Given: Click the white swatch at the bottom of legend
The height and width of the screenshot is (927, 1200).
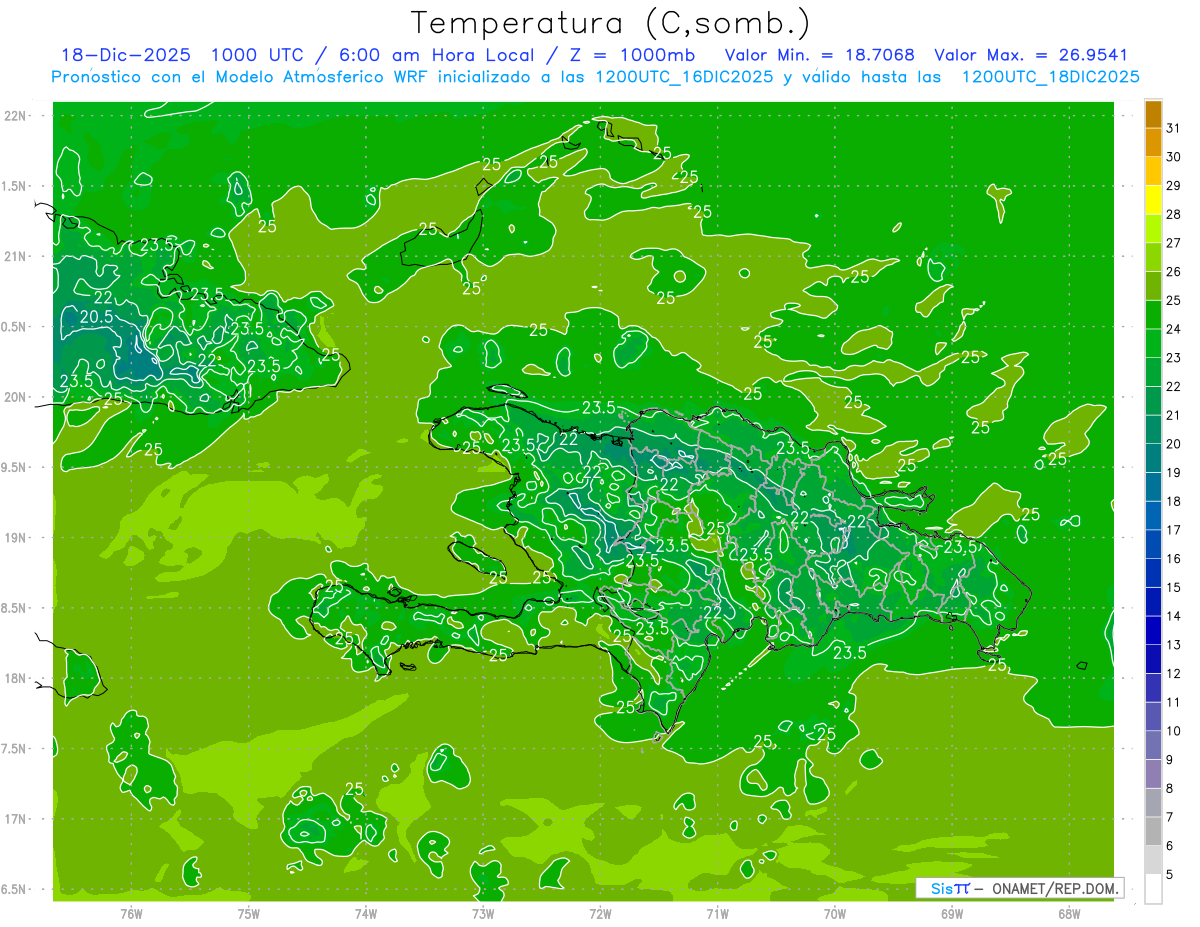Looking at the screenshot, I should click(x=1153, y=888).
